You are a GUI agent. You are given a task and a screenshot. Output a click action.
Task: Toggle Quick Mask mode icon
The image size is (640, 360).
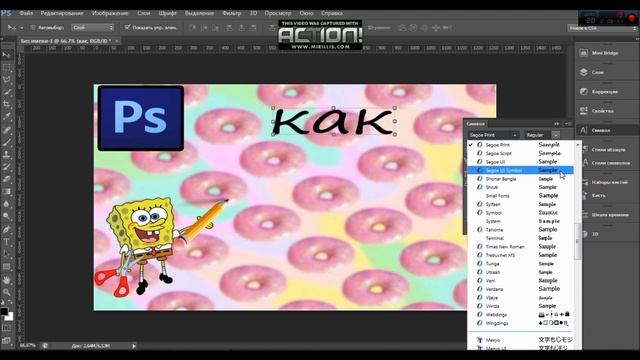pos(7,328)
